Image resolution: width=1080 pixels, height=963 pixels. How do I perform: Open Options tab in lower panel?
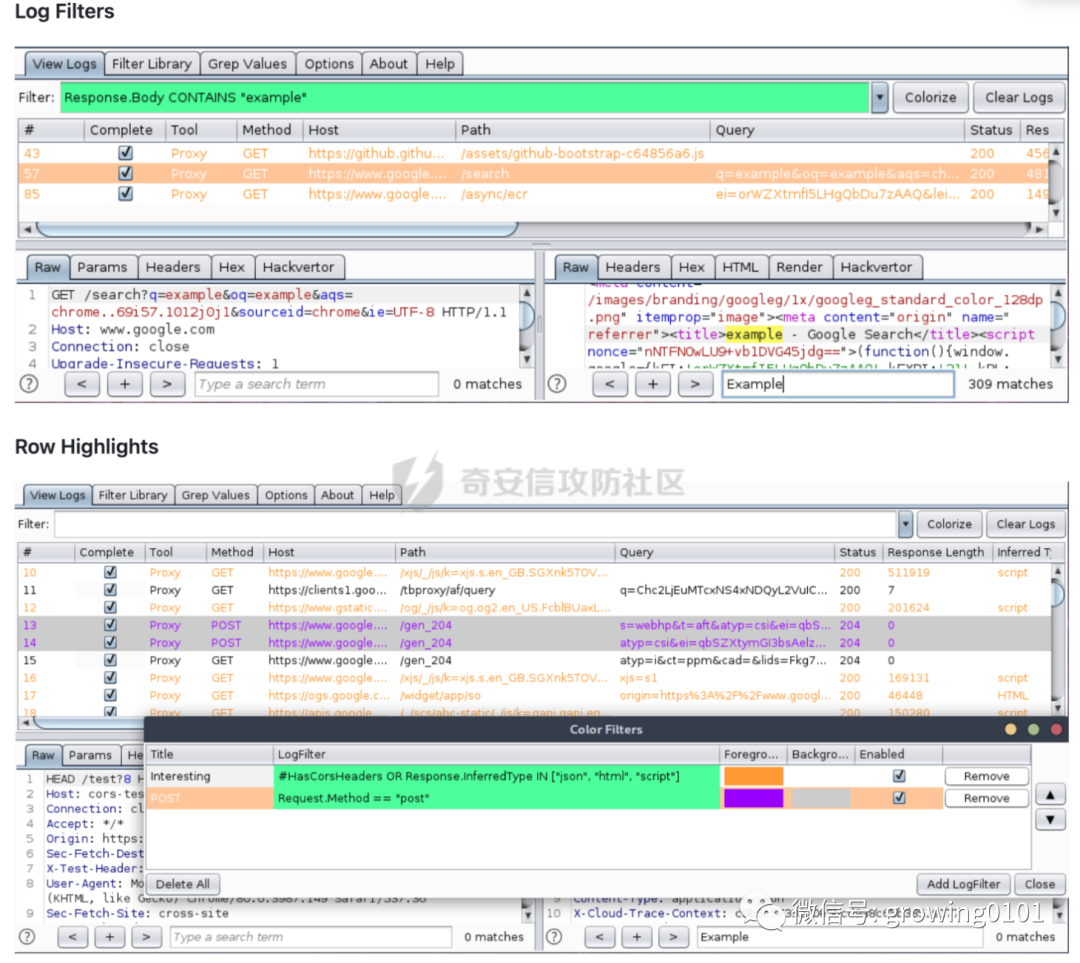(286, 495)
